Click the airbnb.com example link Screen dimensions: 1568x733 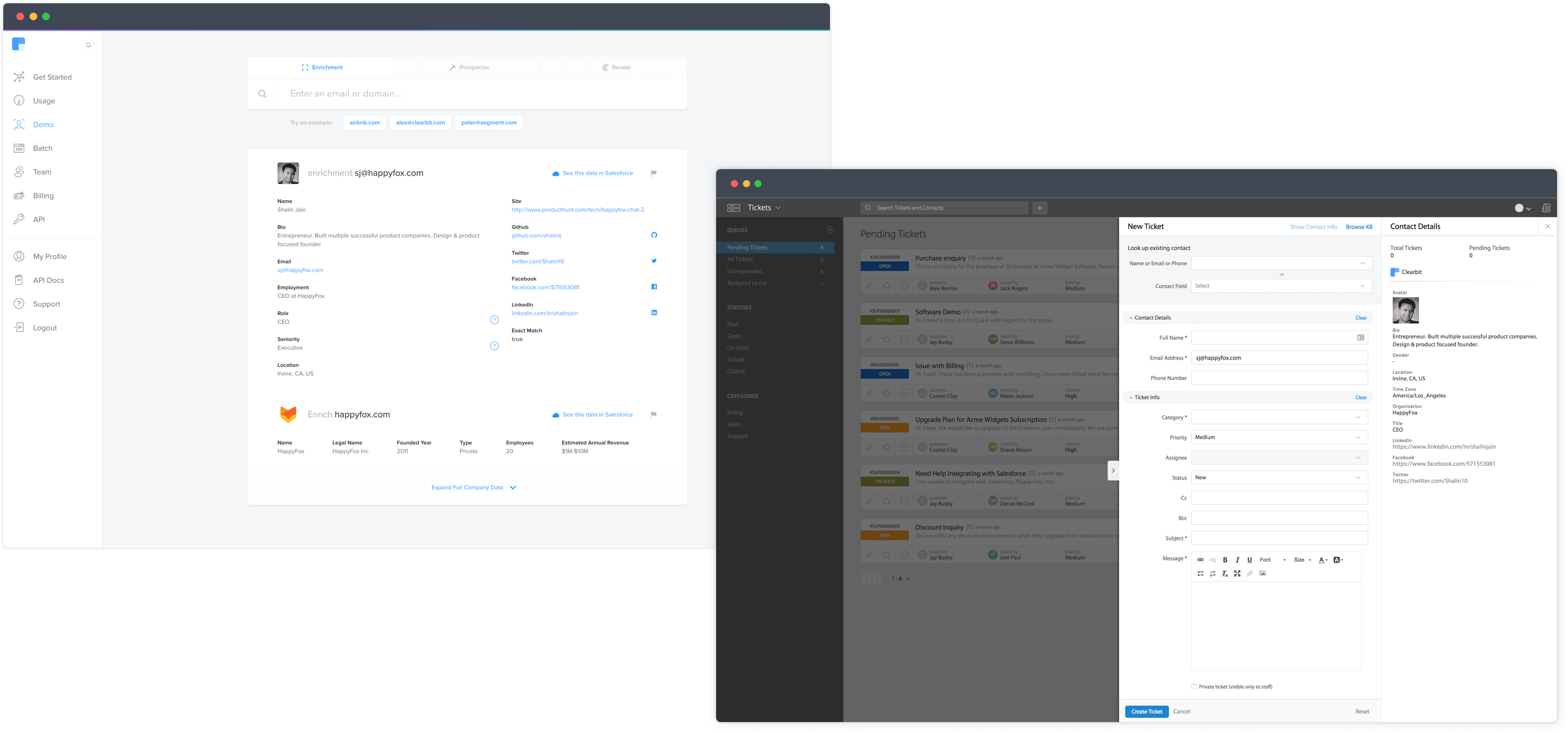pyautogui.click(x=363, y=122)
